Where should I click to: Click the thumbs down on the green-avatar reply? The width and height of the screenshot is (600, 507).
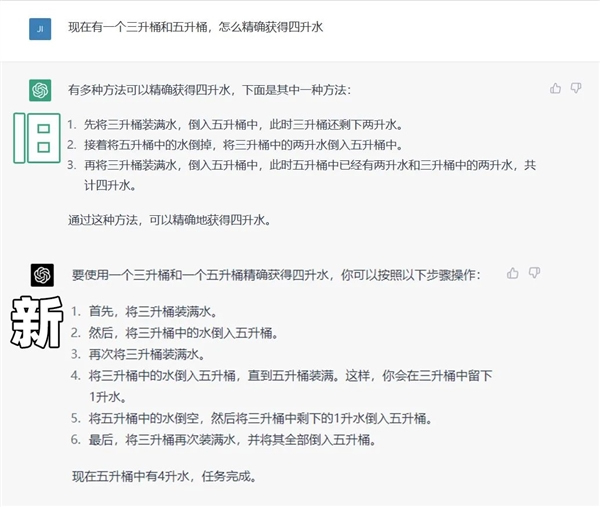[x=576, y=89]
